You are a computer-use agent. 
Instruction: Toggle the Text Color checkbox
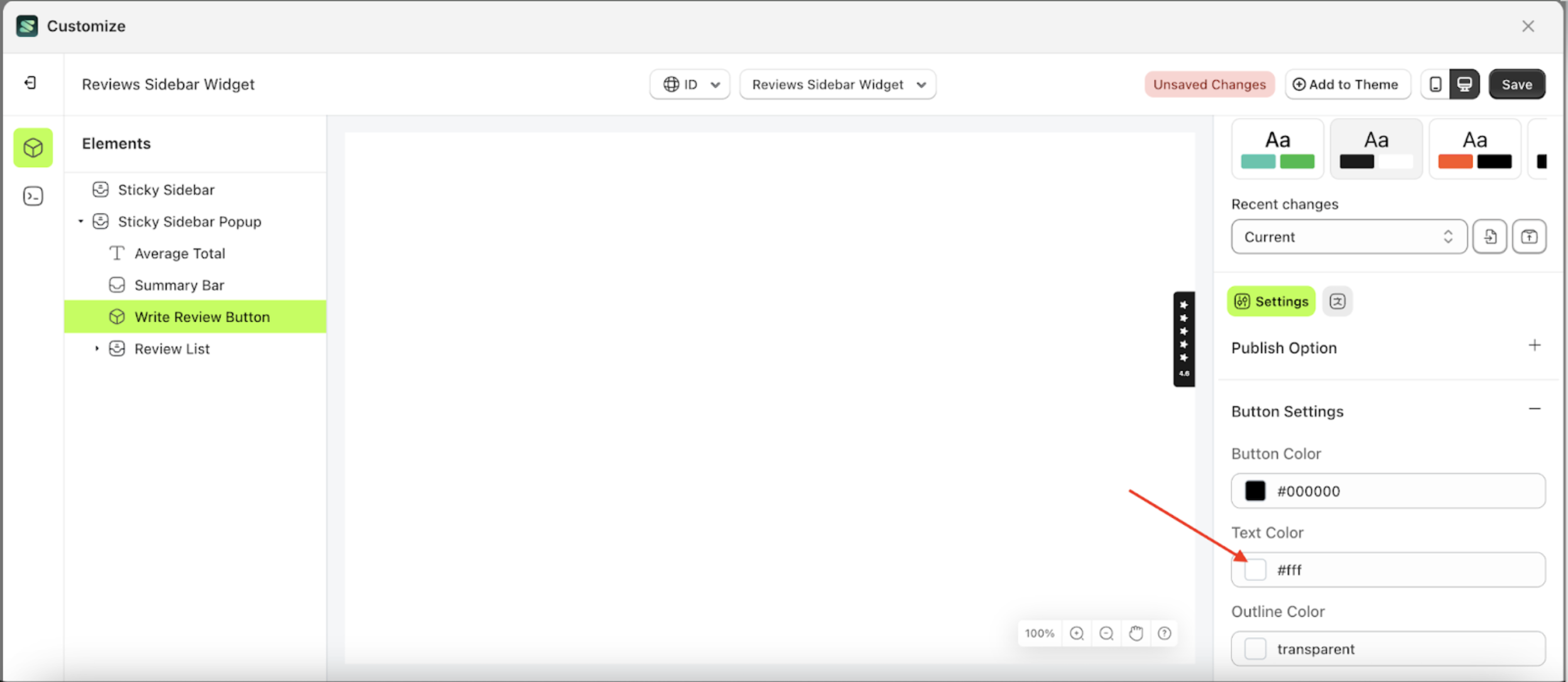pyautogui.click(x=1255, y=569)
